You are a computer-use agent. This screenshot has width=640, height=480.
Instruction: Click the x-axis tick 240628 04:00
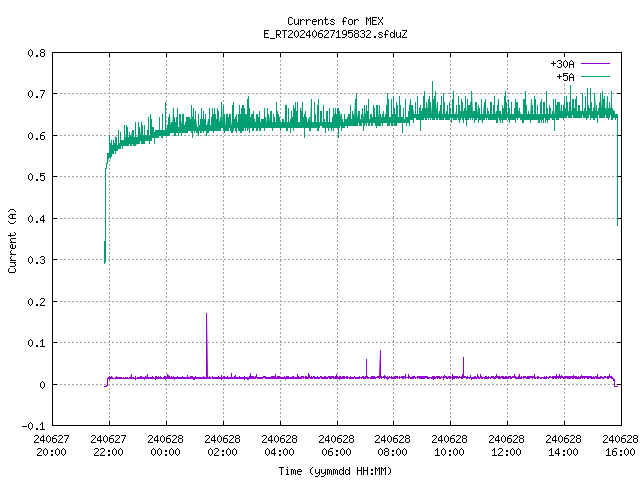pos(279,445)
